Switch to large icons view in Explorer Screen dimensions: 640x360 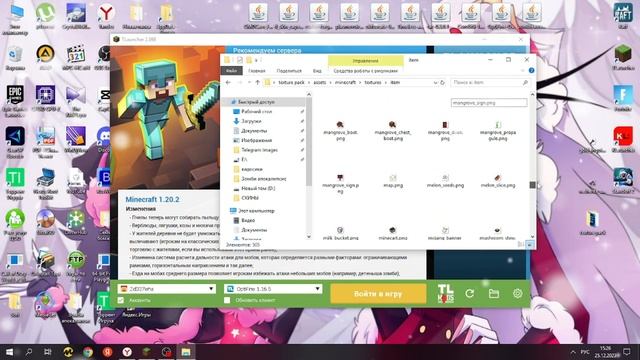click(x=529, y=244)
